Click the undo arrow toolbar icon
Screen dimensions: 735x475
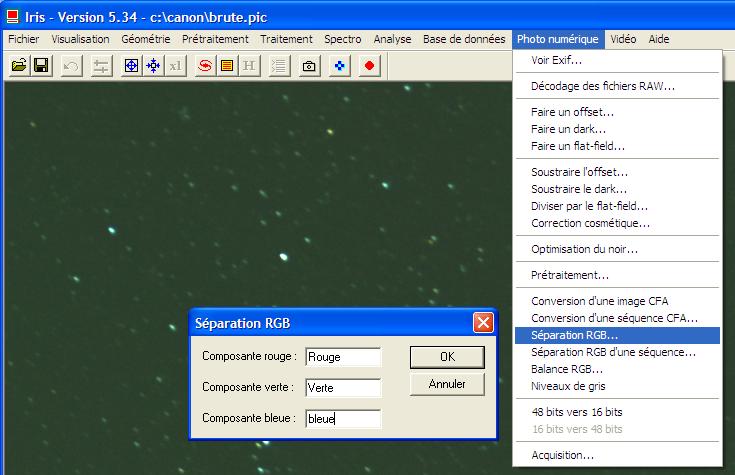(x=71, y=66)
